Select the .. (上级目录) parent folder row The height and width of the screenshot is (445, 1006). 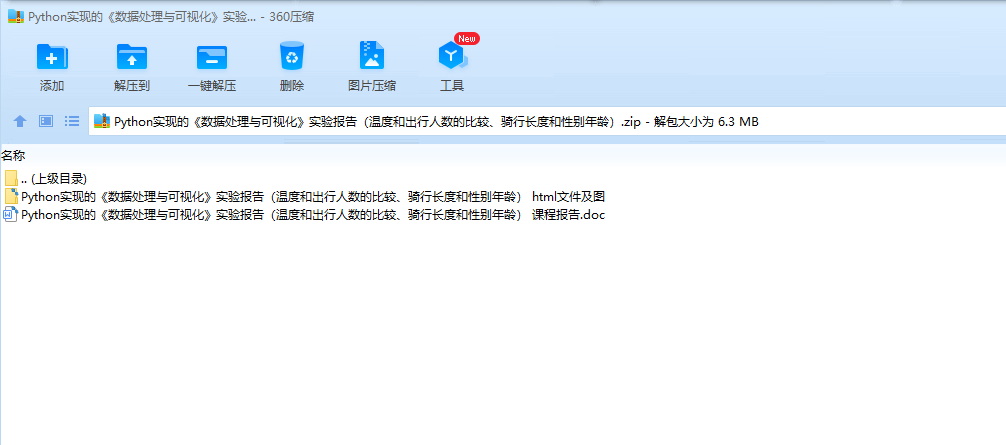(46, 178)
